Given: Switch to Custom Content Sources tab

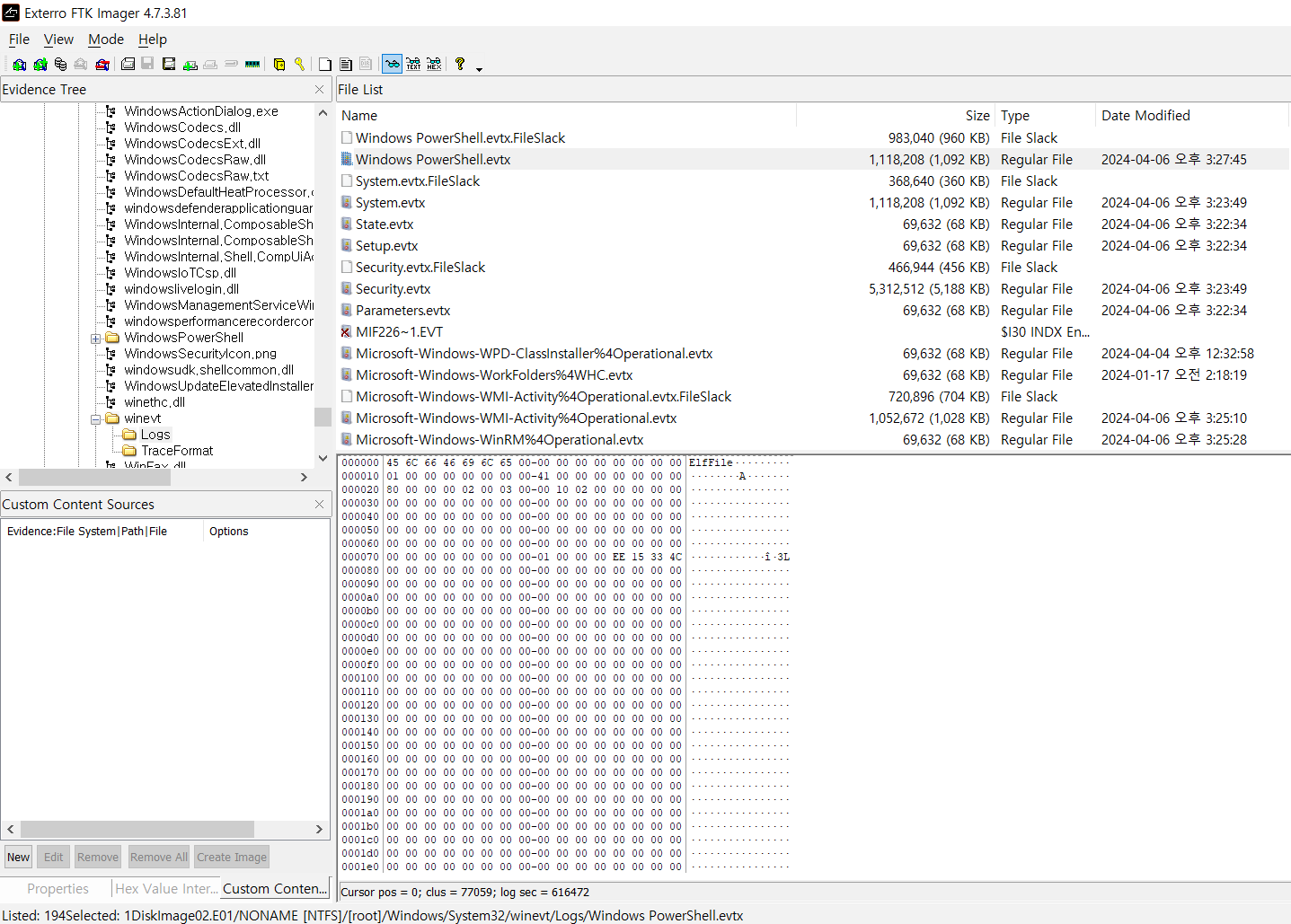Looking at the screenshot, I should (274, 889).
